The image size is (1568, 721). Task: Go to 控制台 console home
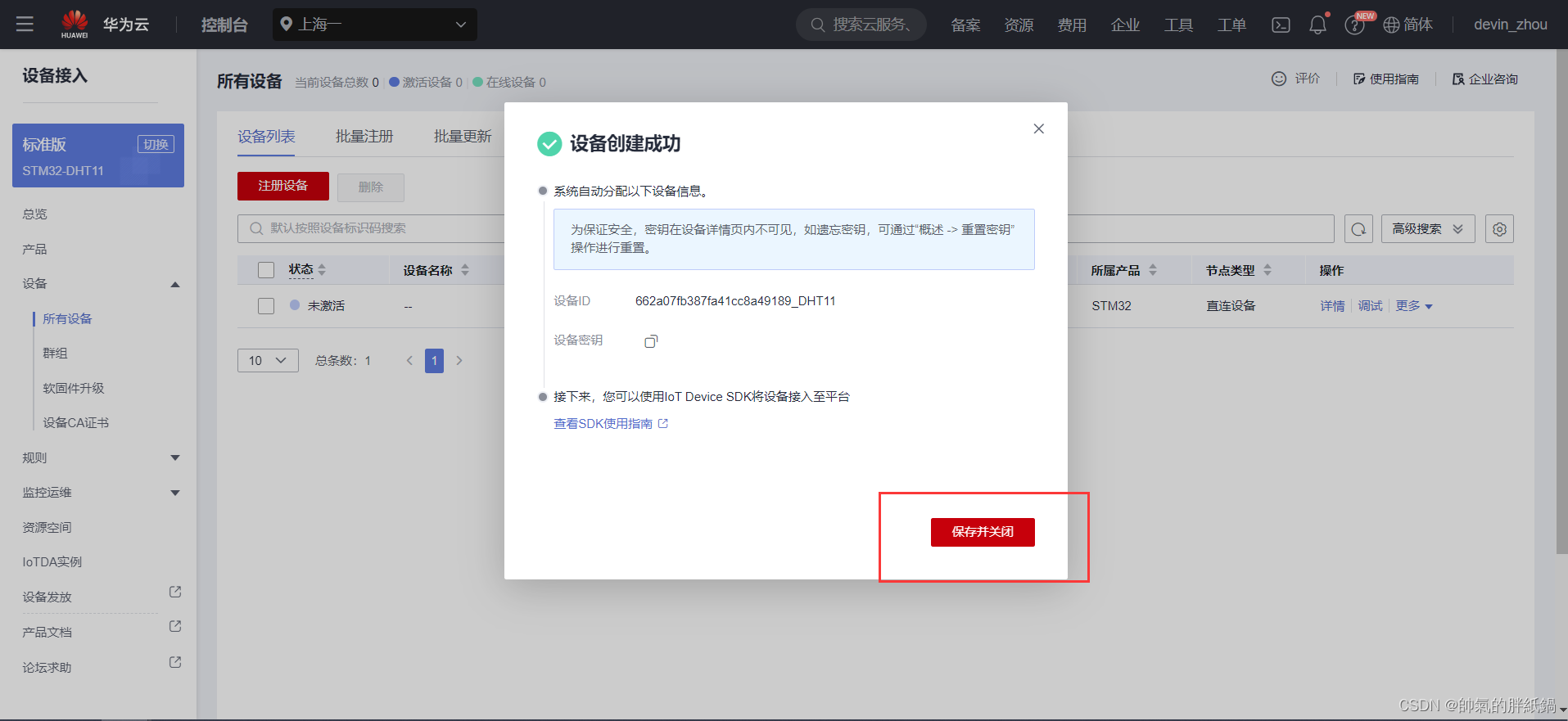[x=224, y=25]
